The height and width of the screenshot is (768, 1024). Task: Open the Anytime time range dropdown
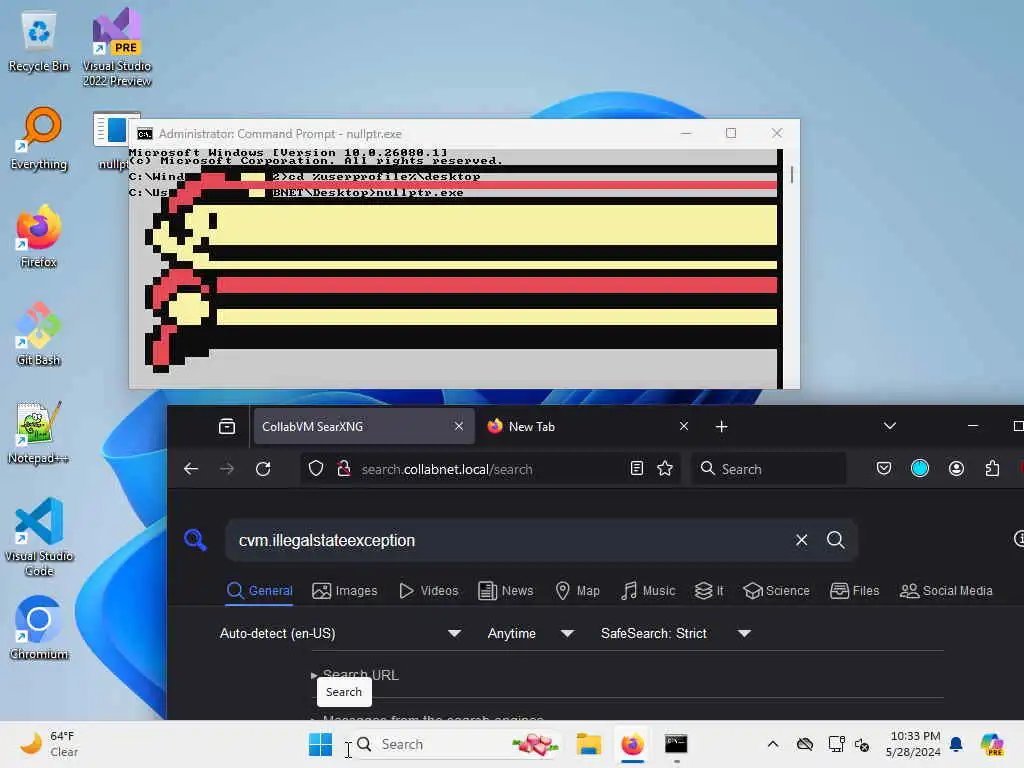[x=530, y=633]
